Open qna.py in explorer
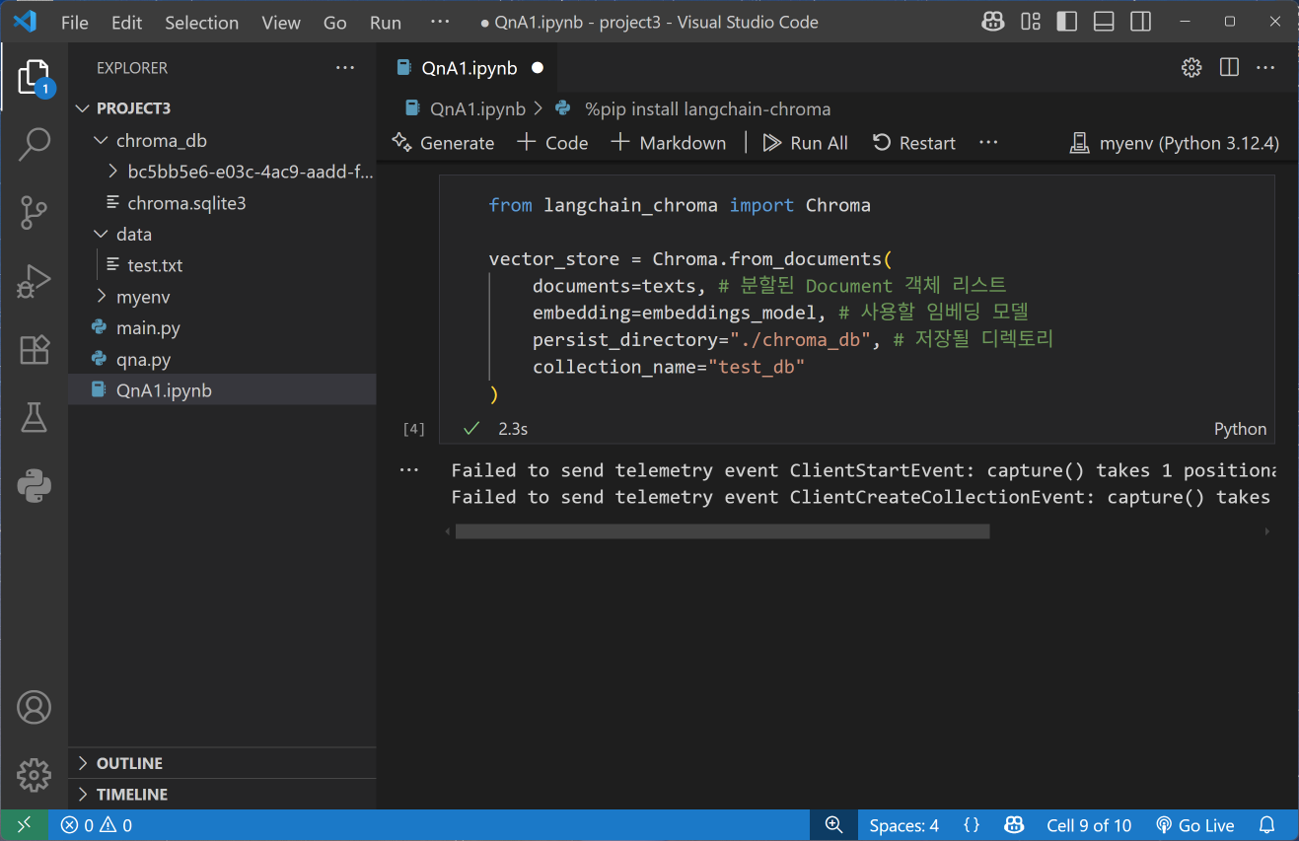The image size is (1299, 841). [222, 359]
